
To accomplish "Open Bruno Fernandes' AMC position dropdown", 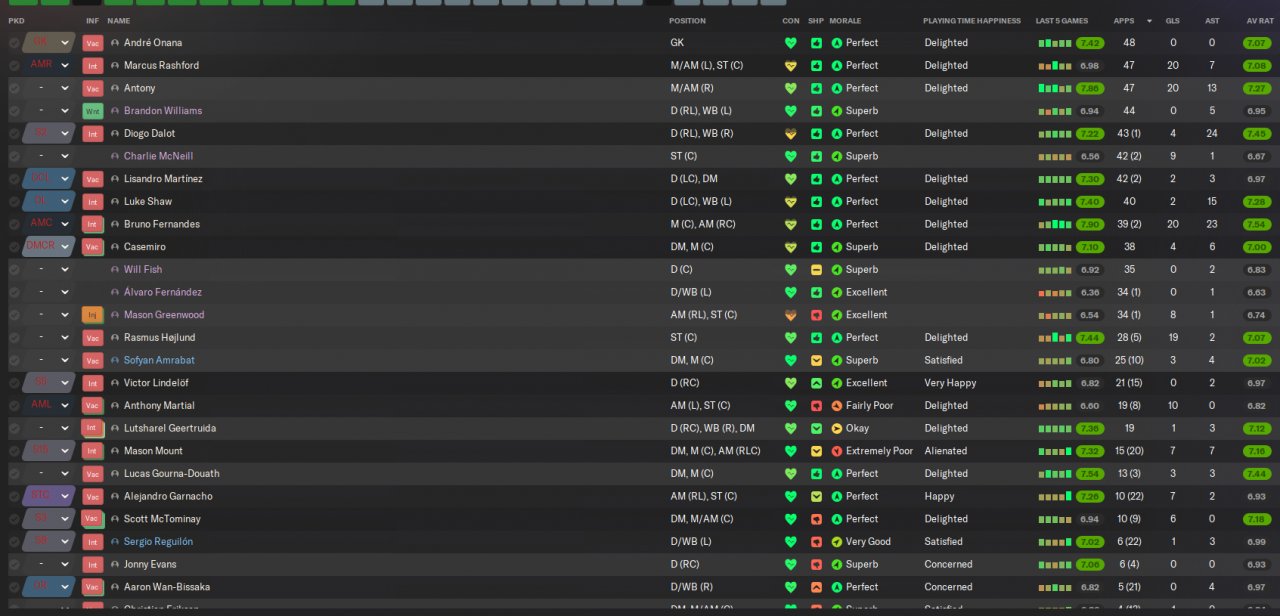I will (49, 224).
